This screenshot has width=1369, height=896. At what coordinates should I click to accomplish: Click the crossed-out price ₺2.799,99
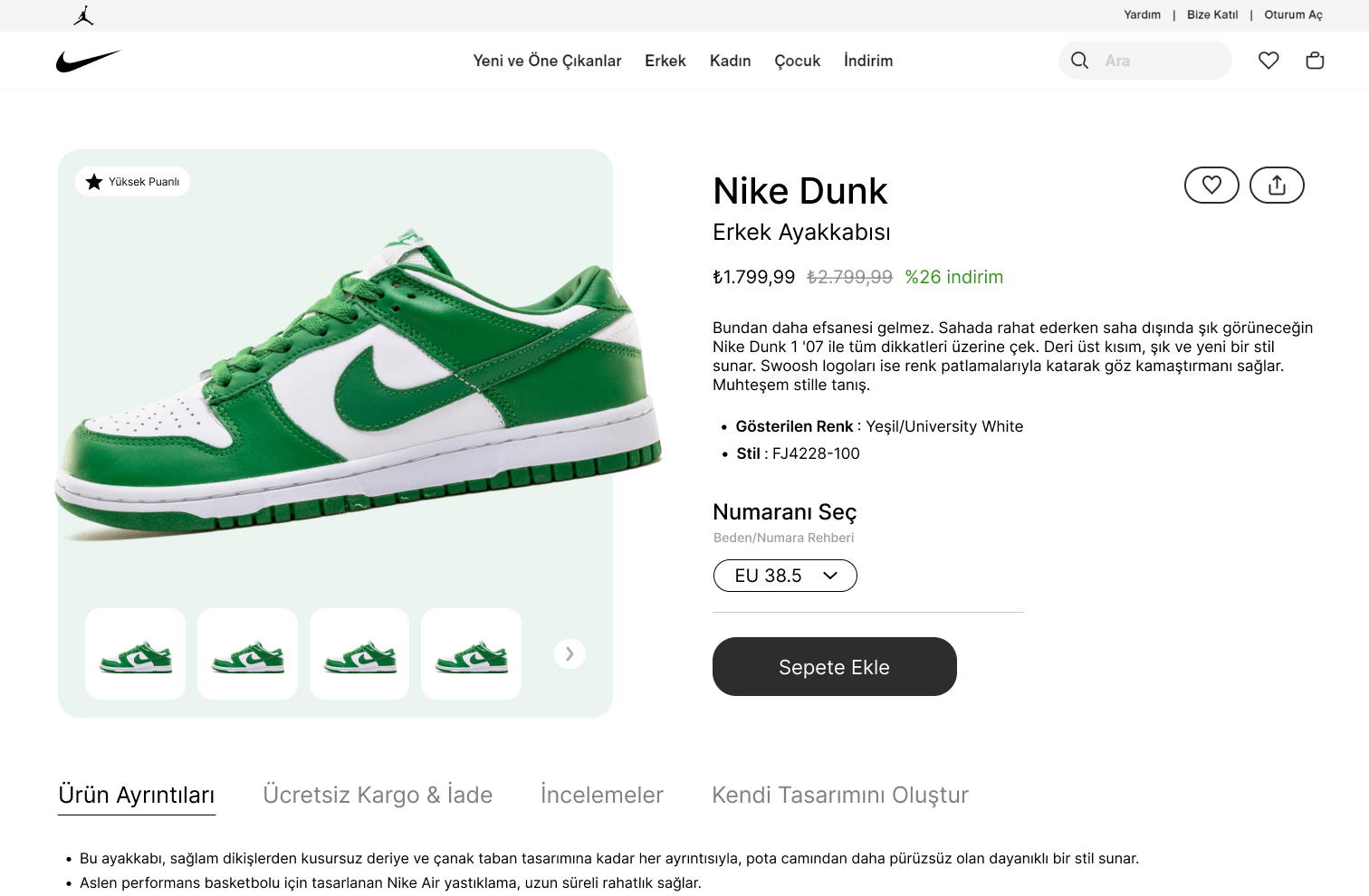point(849,277)
